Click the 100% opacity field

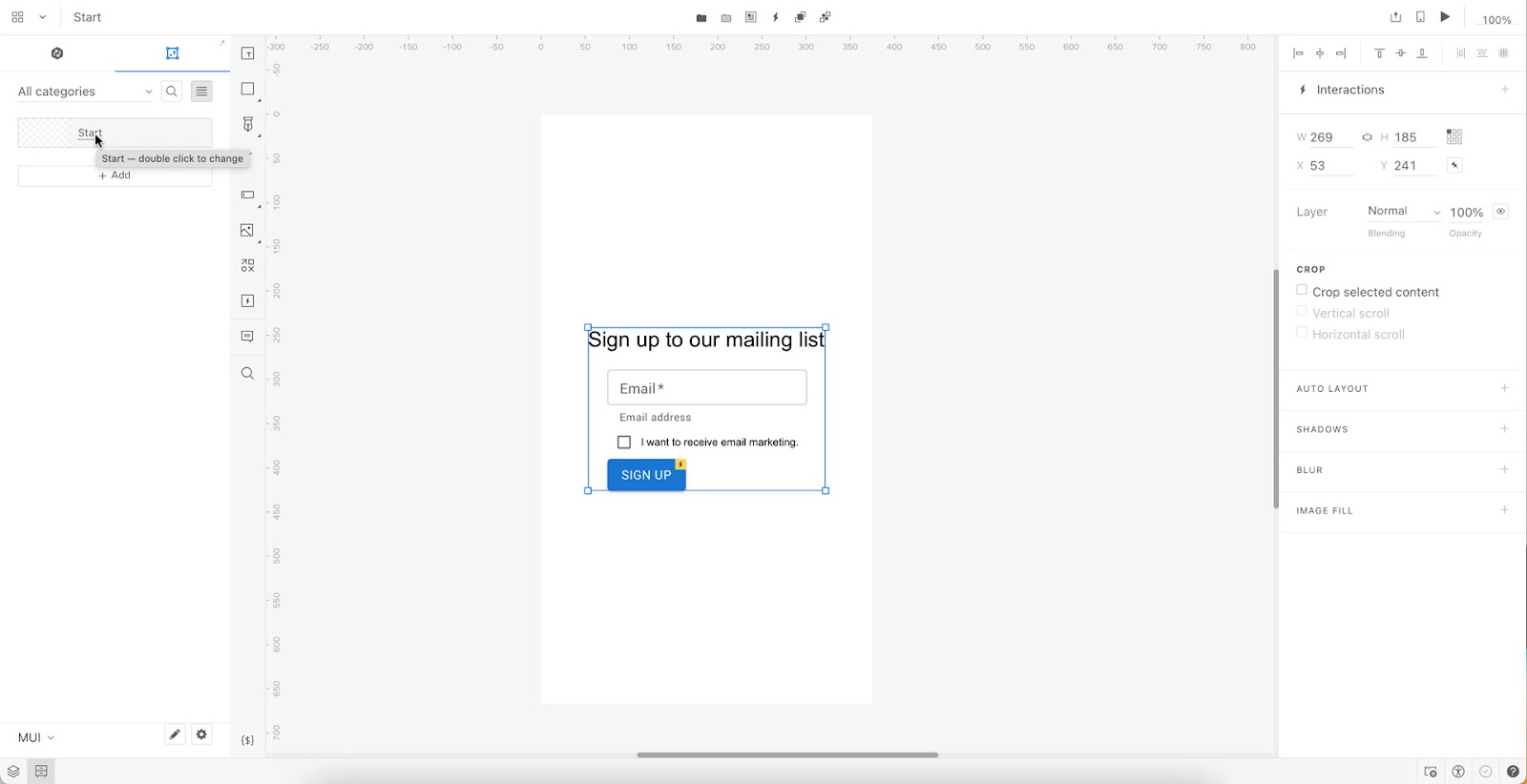click(x=1467, y=213)
